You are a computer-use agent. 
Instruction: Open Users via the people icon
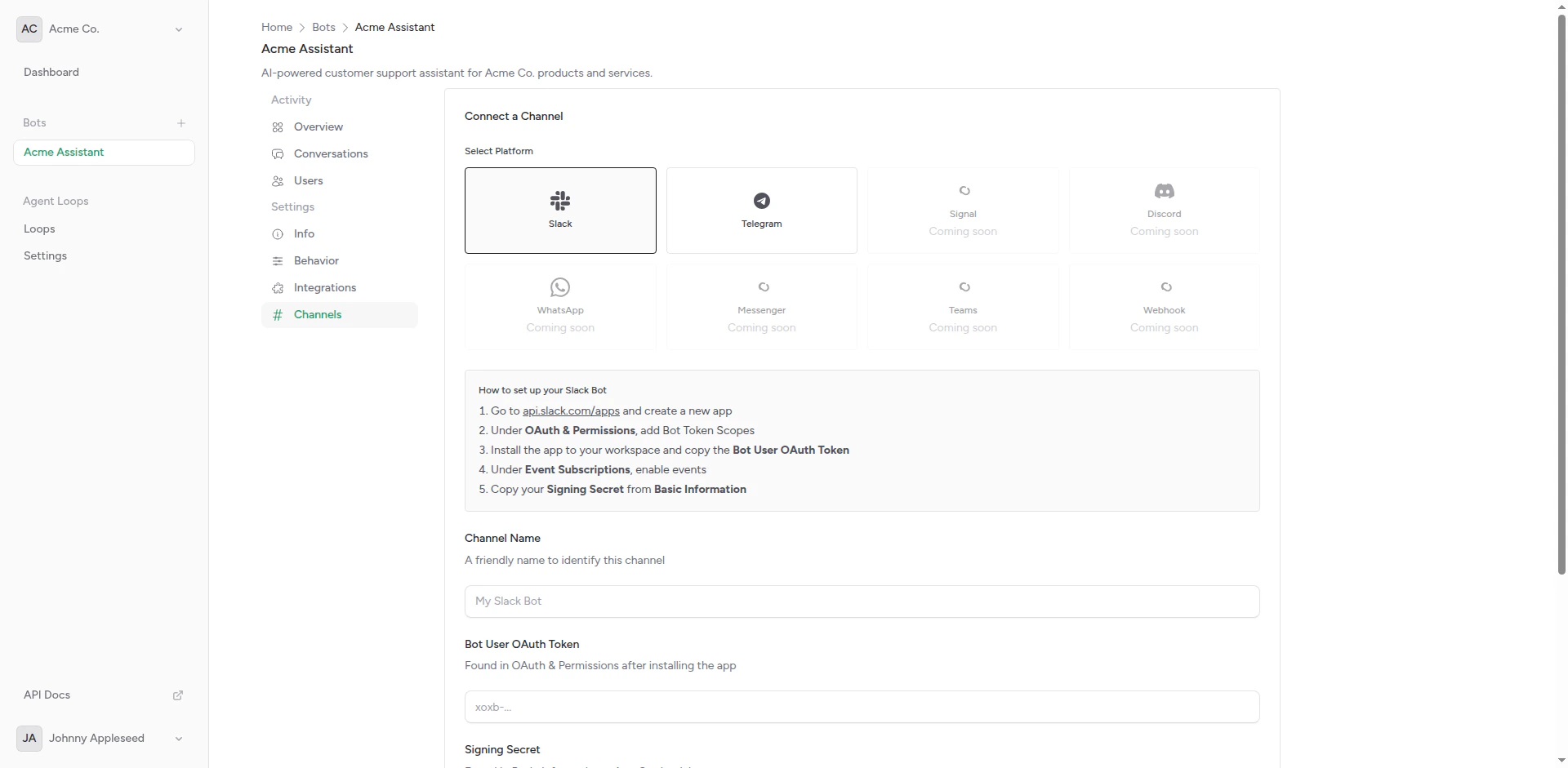coord(278,180)
